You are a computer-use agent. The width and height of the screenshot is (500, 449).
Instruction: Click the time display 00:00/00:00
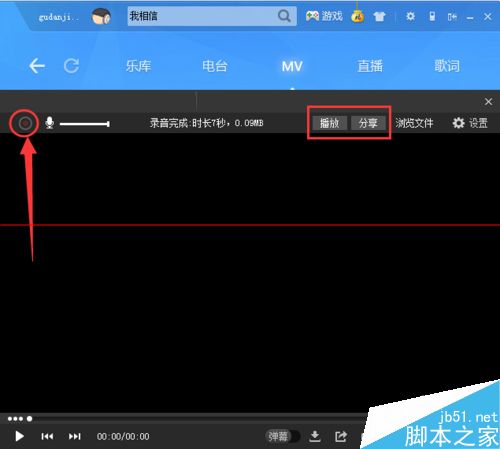(x=123, y=436)
